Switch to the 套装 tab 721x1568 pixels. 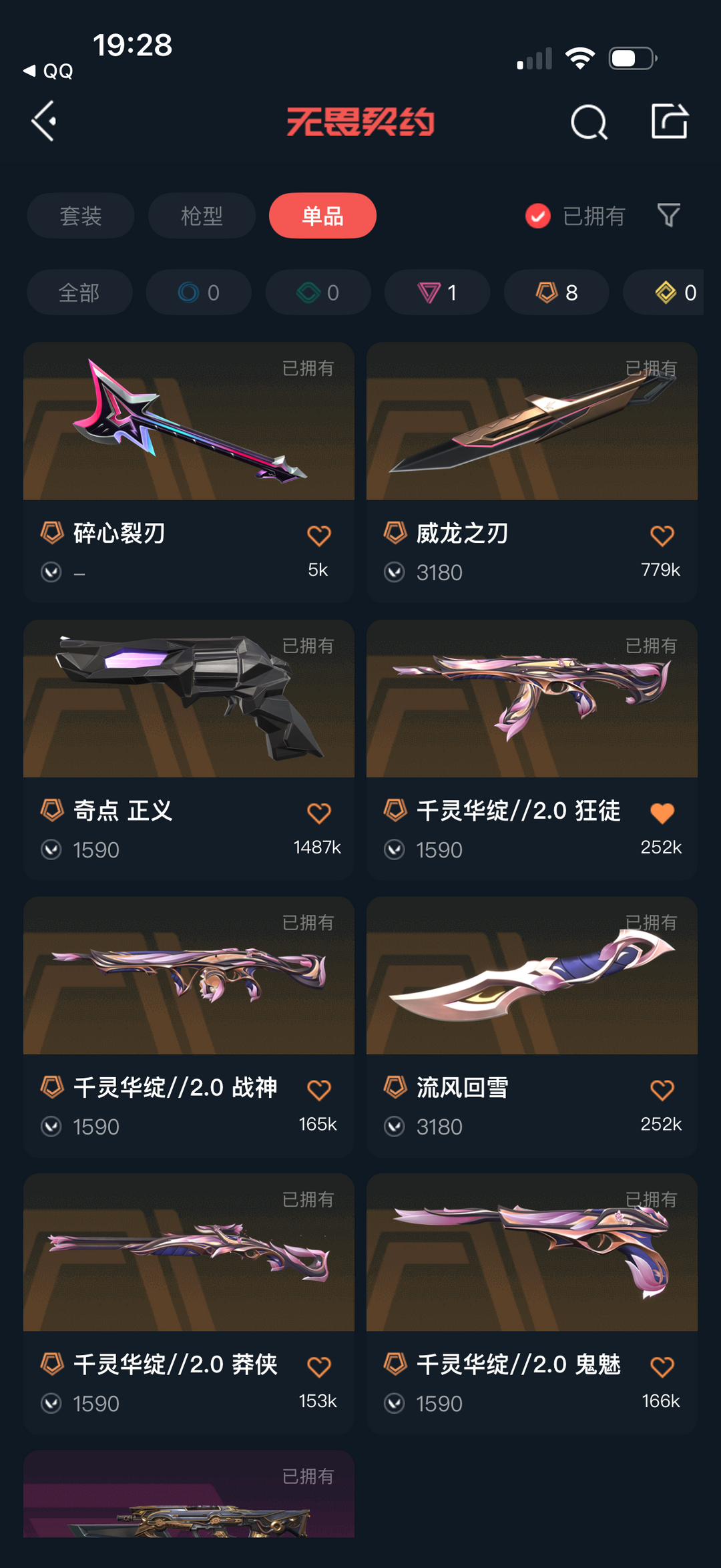click(x=81, y=216)
